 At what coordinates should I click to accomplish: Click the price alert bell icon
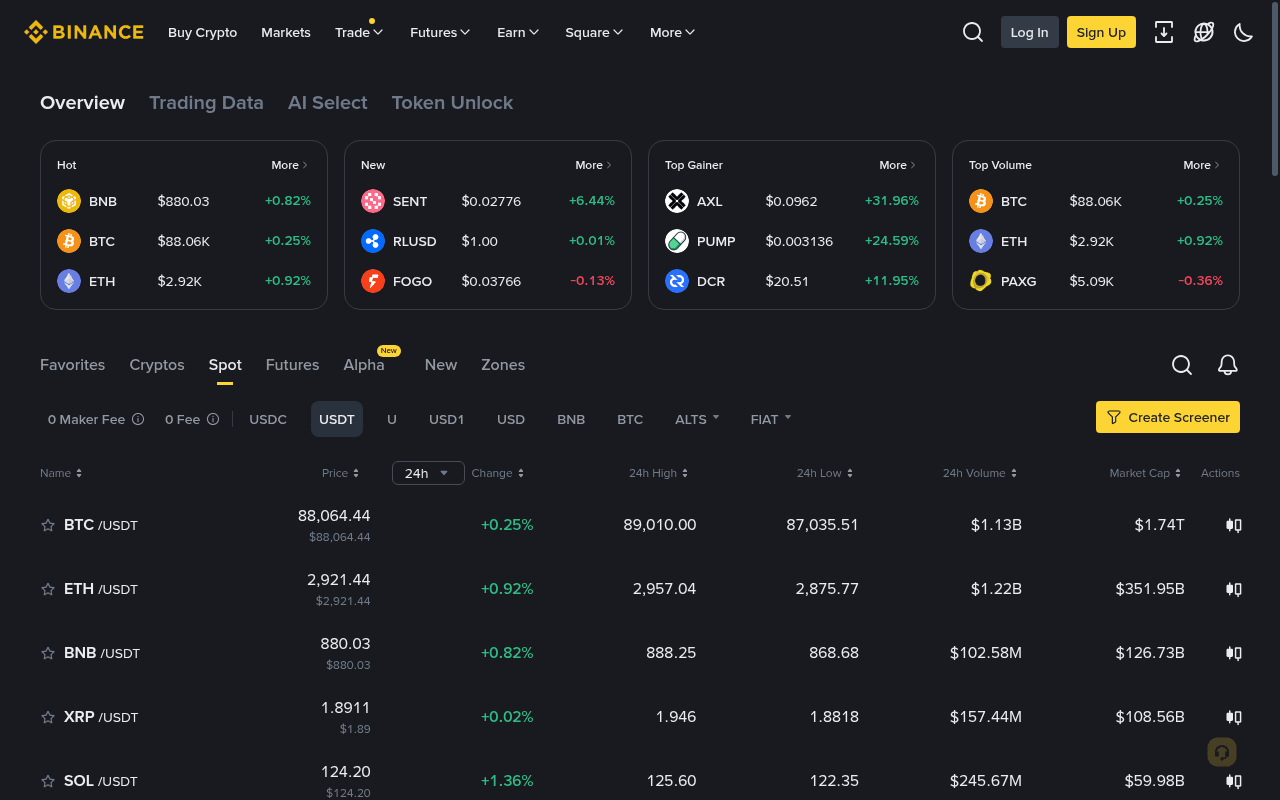tap(1228, 365)
